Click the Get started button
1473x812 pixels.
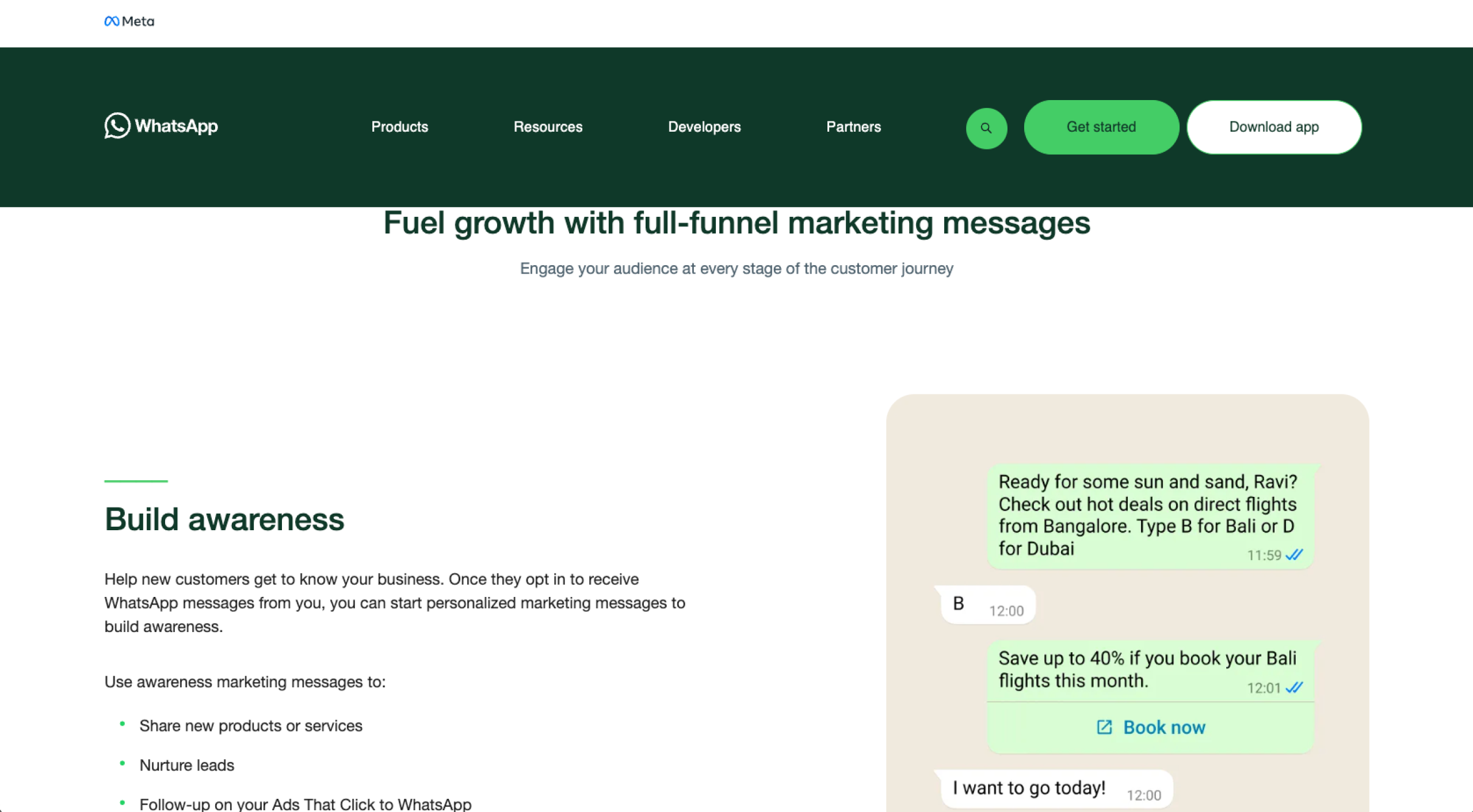click(x=1101, y=127)
